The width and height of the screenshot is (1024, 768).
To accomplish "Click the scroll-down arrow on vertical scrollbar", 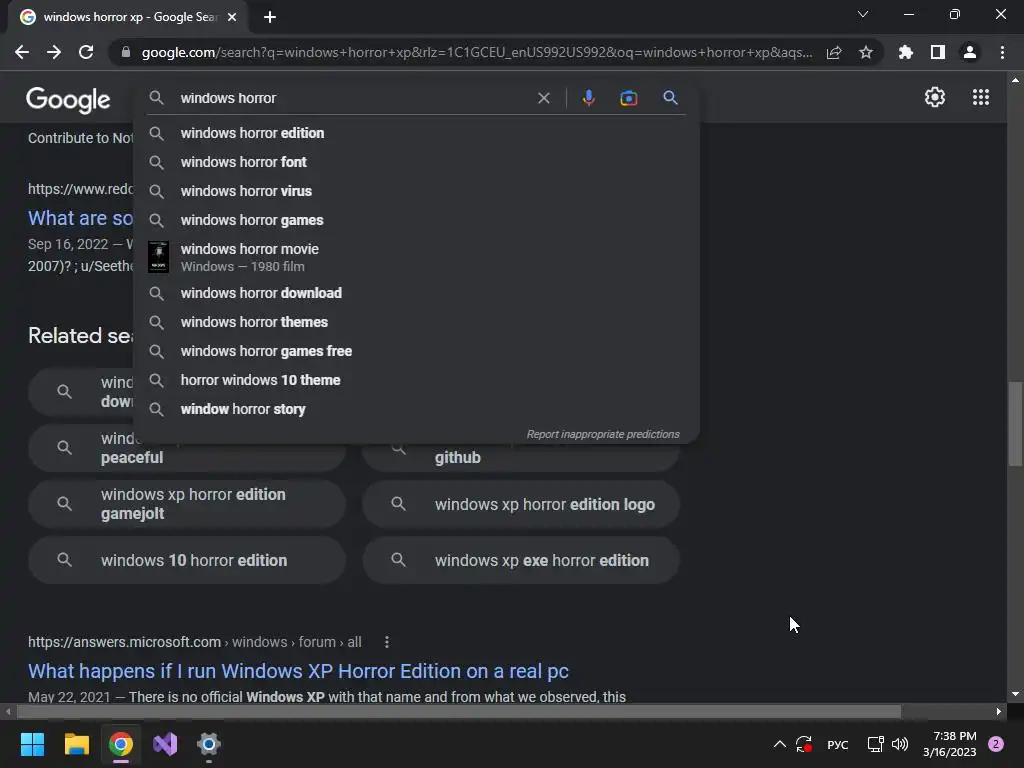I will [x=1015, y=694].
